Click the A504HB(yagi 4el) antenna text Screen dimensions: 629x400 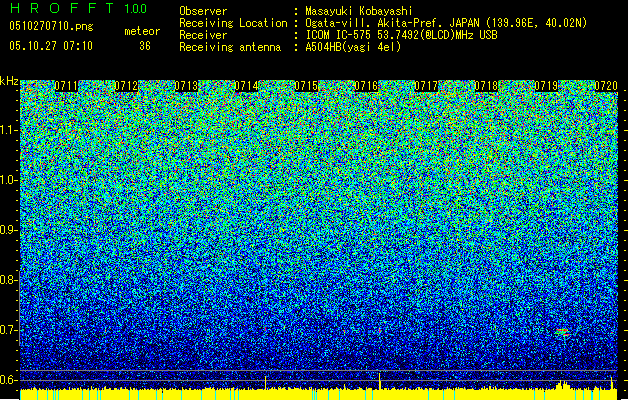[x=353, y=47]
